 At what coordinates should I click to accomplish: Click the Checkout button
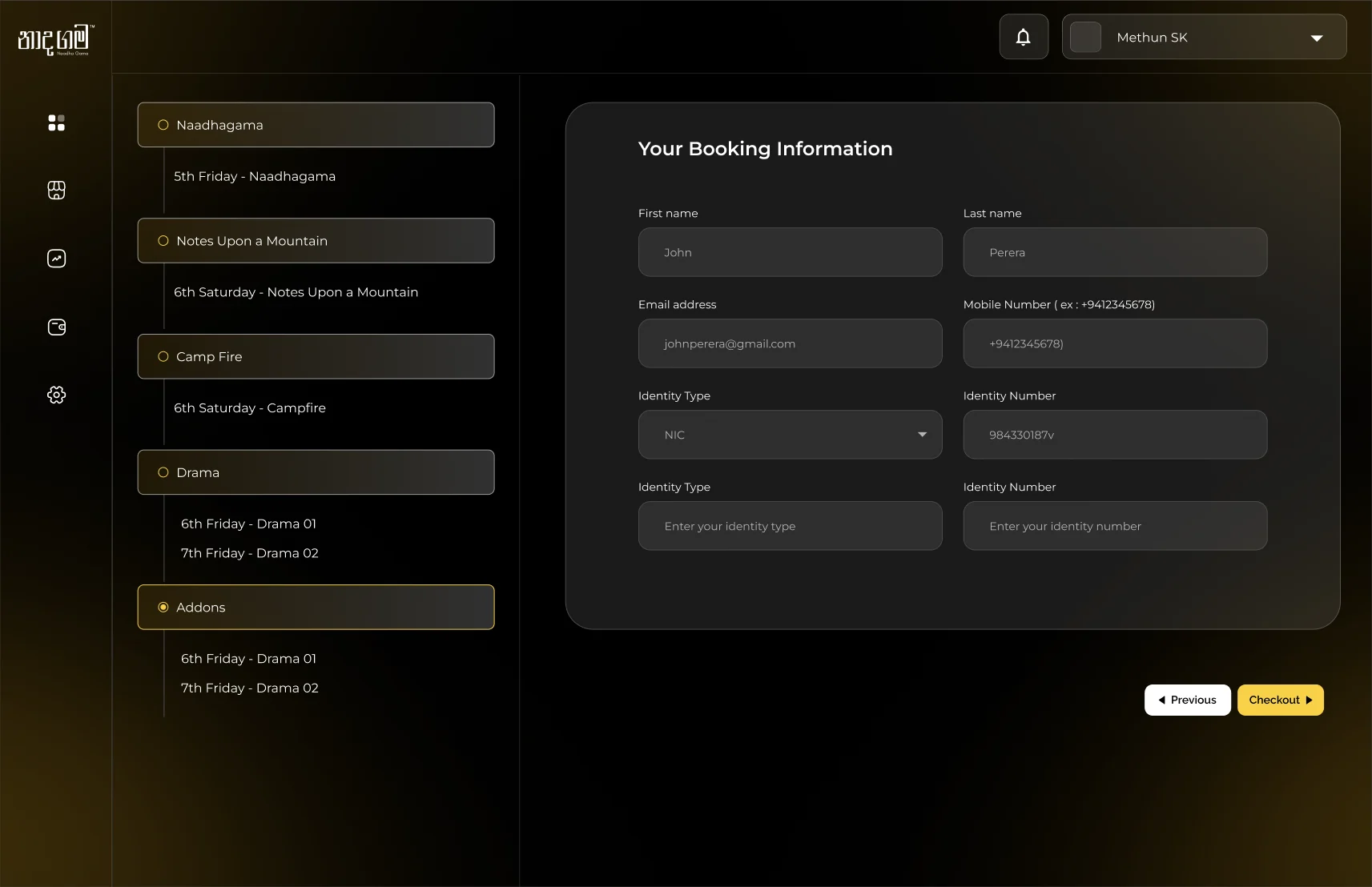[1280, 700]
